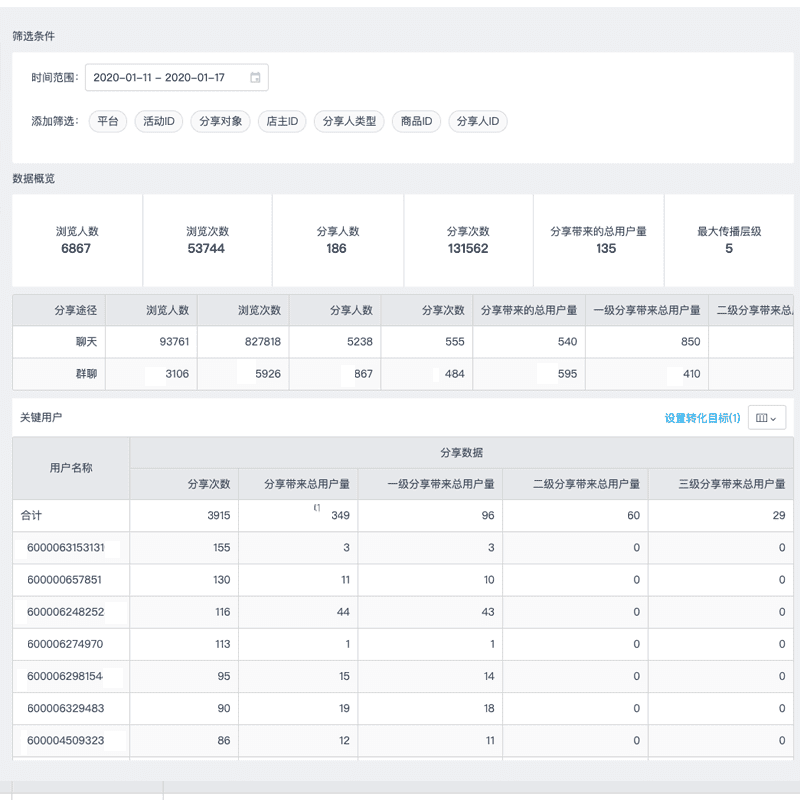The width and height of the screenshot is (800, 800).
Task: Click the 筛选条件 section title
Action: pyautogui.click(x=34, y=36)
